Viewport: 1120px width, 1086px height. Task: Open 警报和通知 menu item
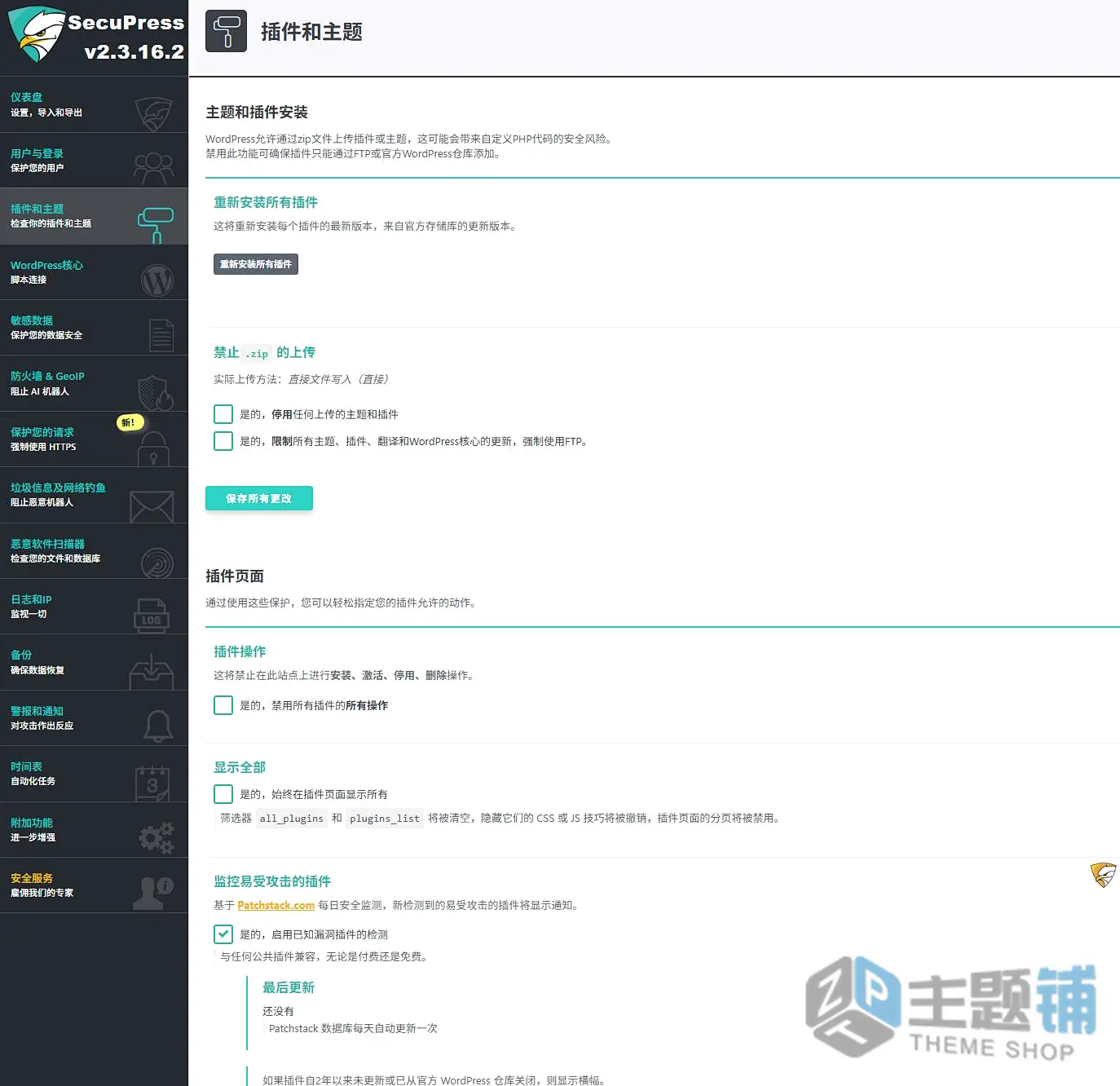[94, 718]
